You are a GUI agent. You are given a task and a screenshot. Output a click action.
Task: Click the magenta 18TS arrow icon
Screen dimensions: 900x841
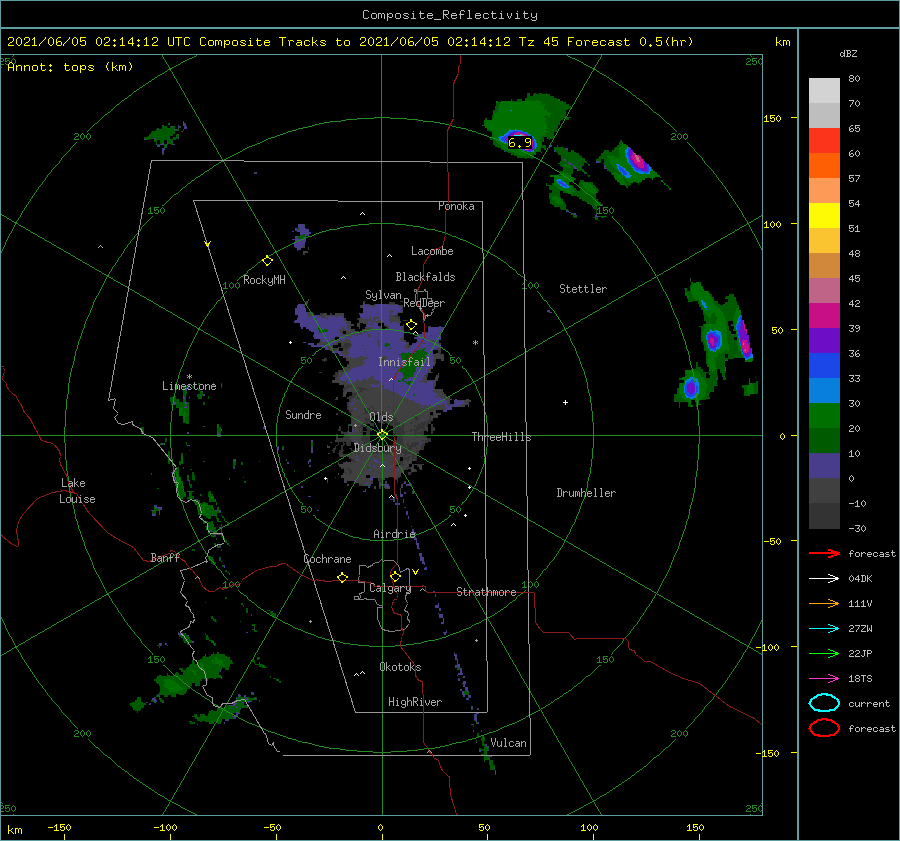pos(824,679)
